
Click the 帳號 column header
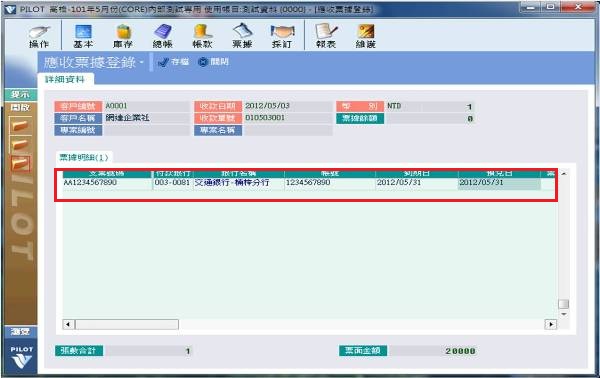330,174
